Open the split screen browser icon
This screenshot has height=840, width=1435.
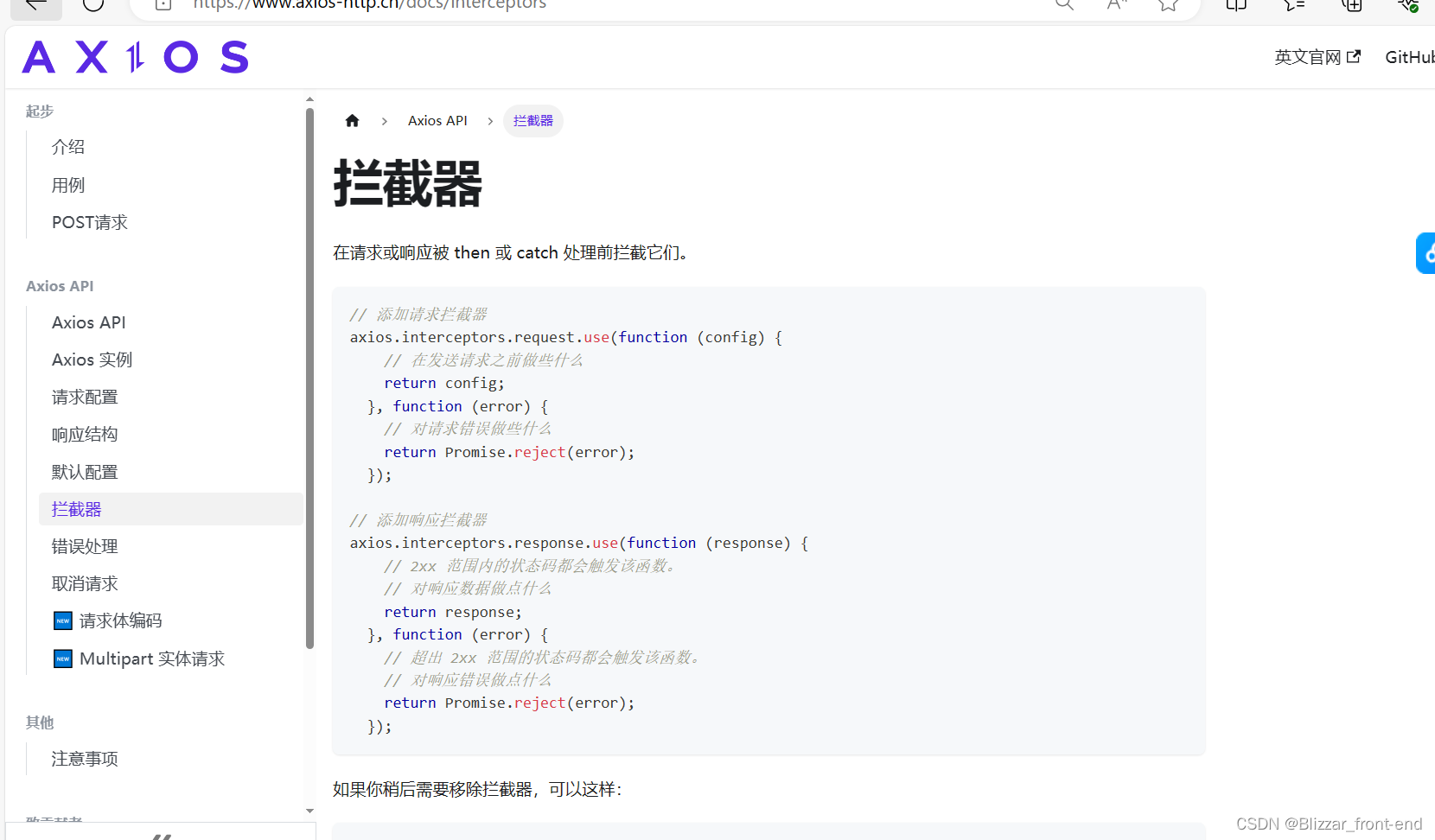pyautogui.click(x=1236, y=4)
